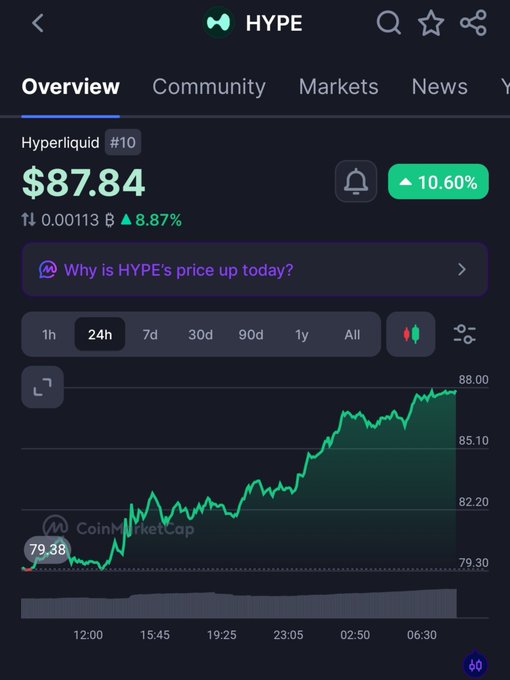This screenshot has height=680, width=510.
Task: Open the search magnifier icon
Action: click(389, 23)
